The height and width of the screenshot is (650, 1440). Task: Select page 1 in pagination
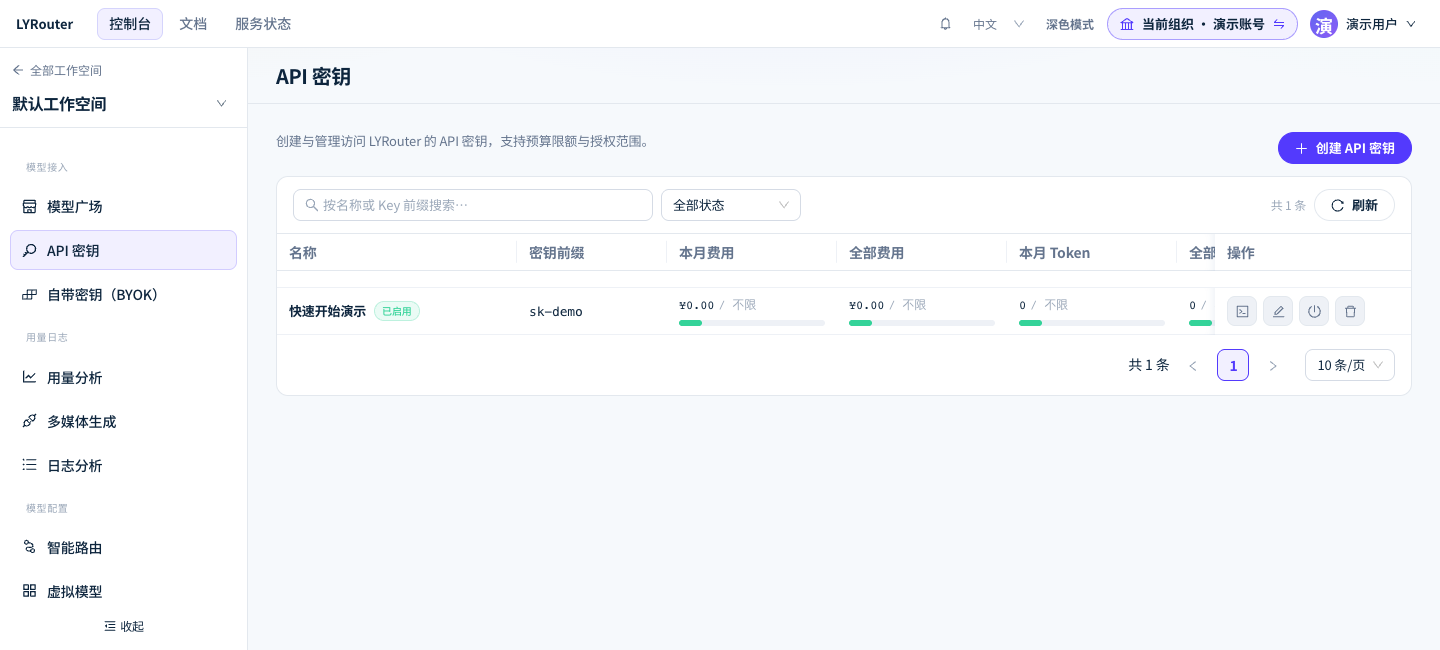click(x=1233, y=365)
